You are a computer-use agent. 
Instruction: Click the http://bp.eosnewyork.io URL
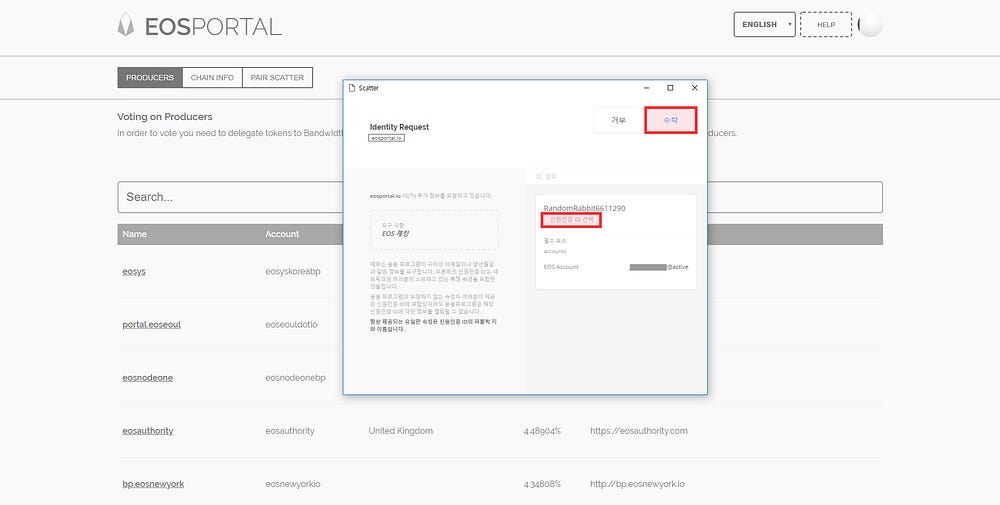click(x=637, y=484)
